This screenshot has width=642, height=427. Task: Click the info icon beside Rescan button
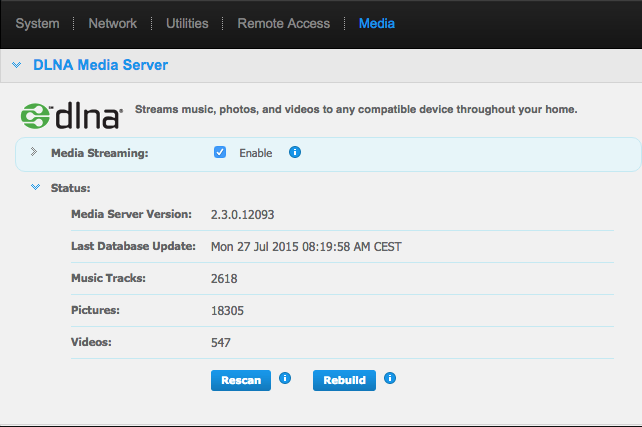pos(285,379)
